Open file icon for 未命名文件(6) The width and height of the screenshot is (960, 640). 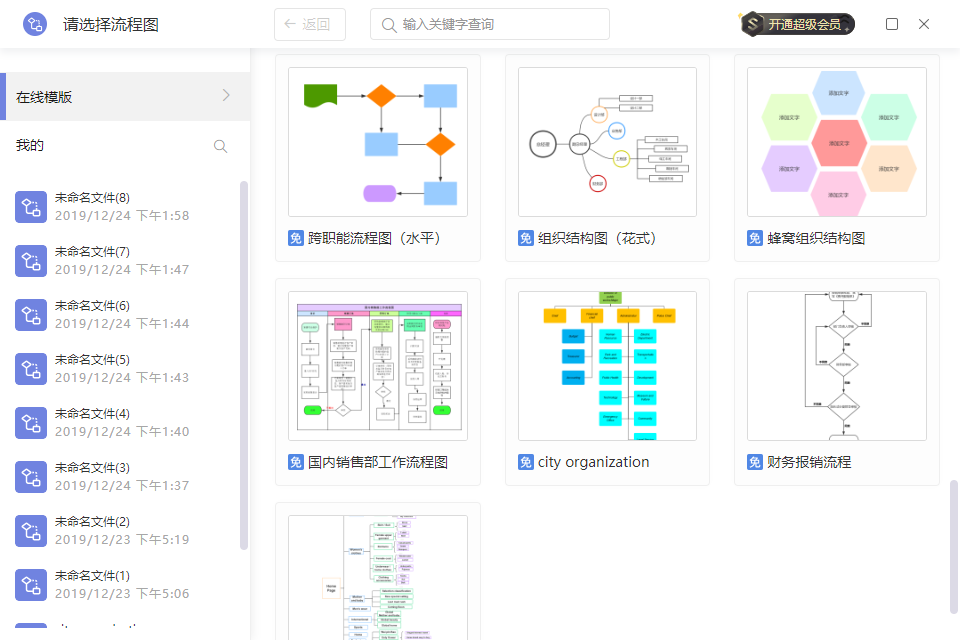point(31,315)
